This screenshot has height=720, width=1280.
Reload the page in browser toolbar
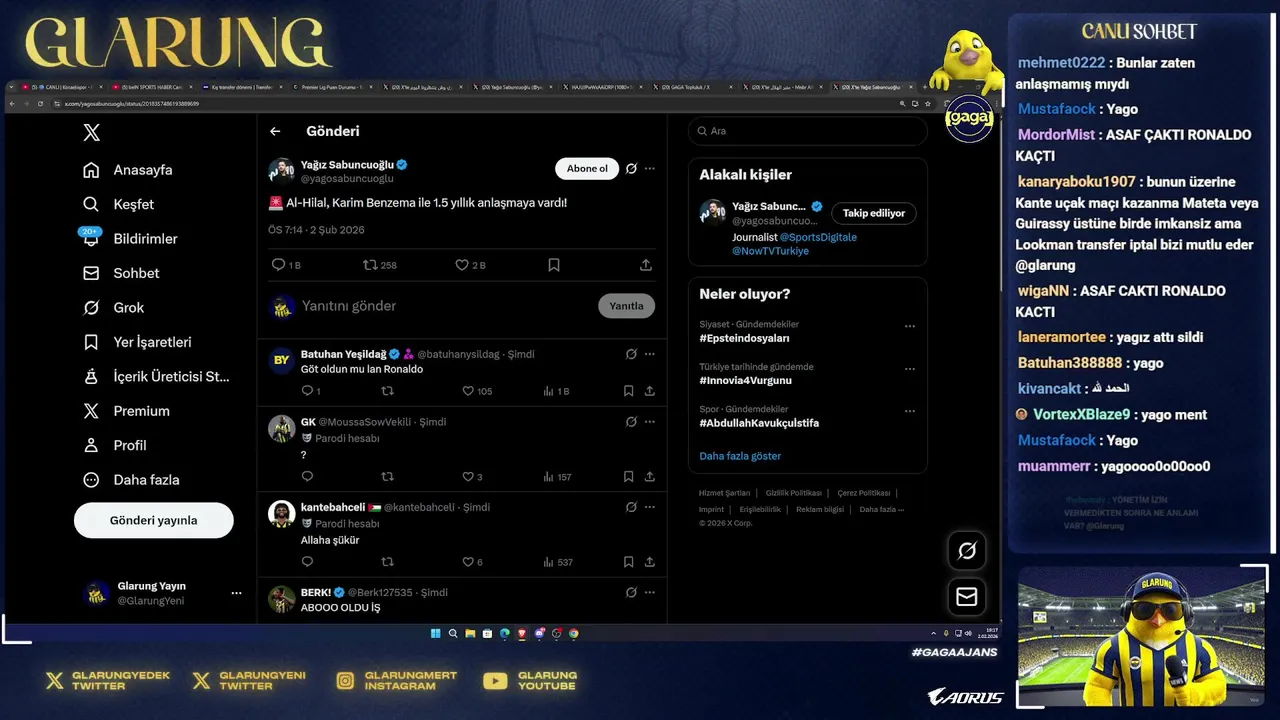click(40, 103)
